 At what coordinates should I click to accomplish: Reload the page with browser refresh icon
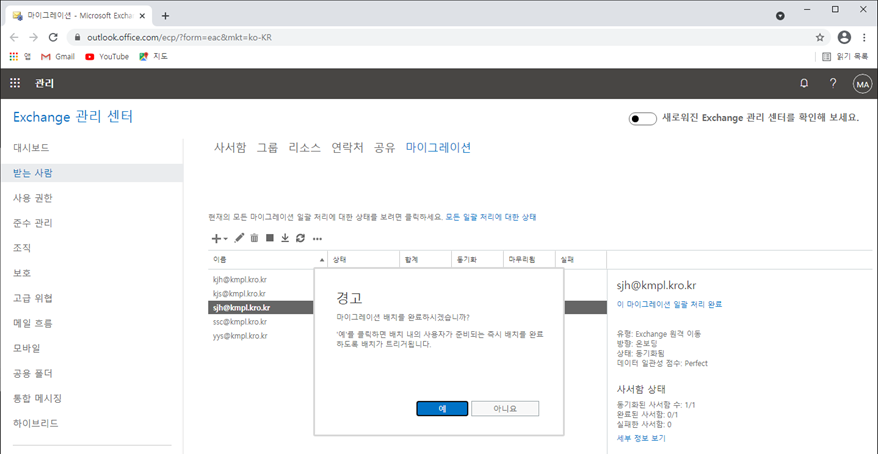[53, 38]
